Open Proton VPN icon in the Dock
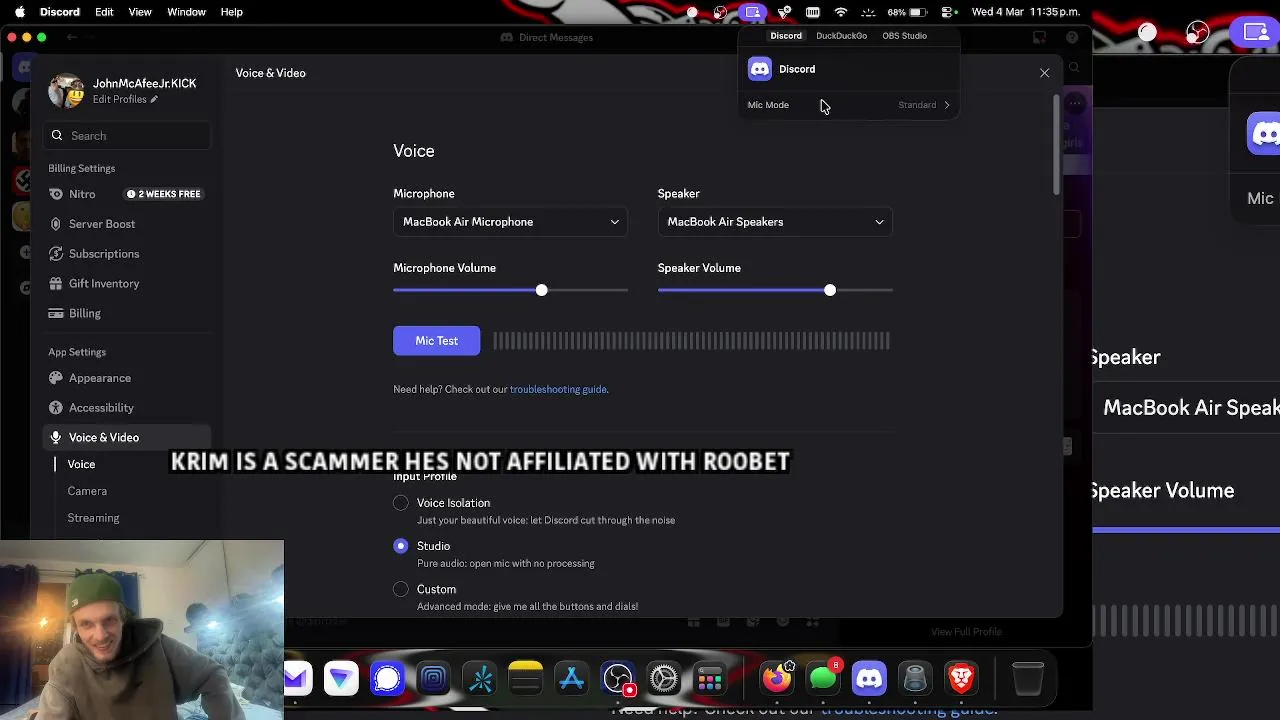Viewport: 1280px width, 720px height. tap(341, 679)
